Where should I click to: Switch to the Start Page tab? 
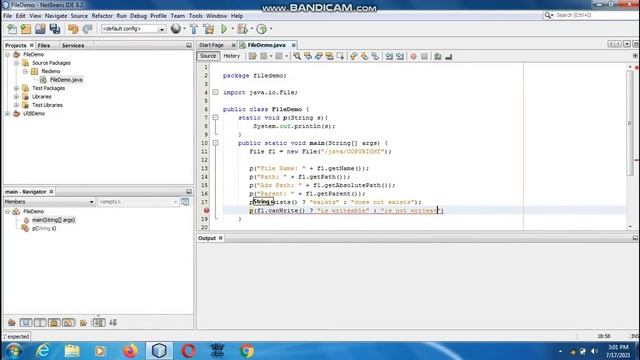(x=211, y=45)
